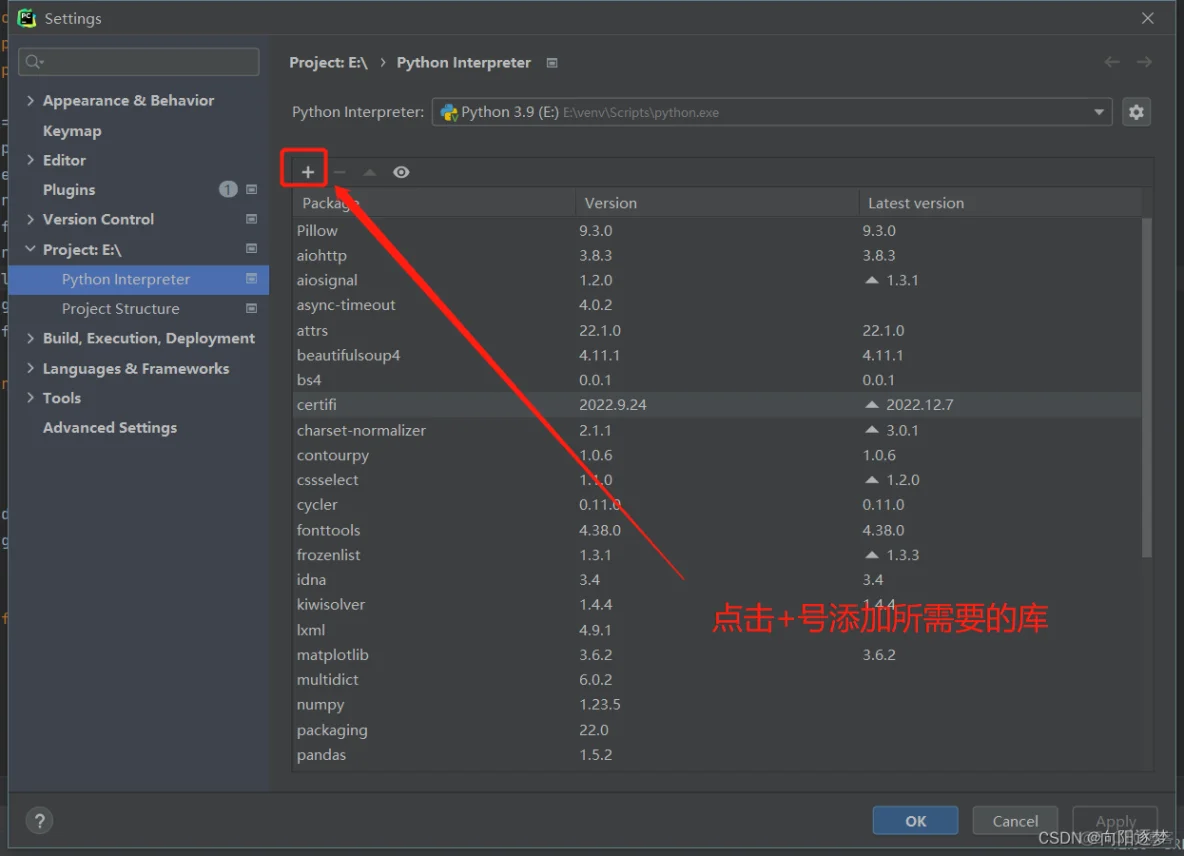Click the project-scope icon on Project: E:\ row
The image size is (1184, 856).
[x=251, y=248]
